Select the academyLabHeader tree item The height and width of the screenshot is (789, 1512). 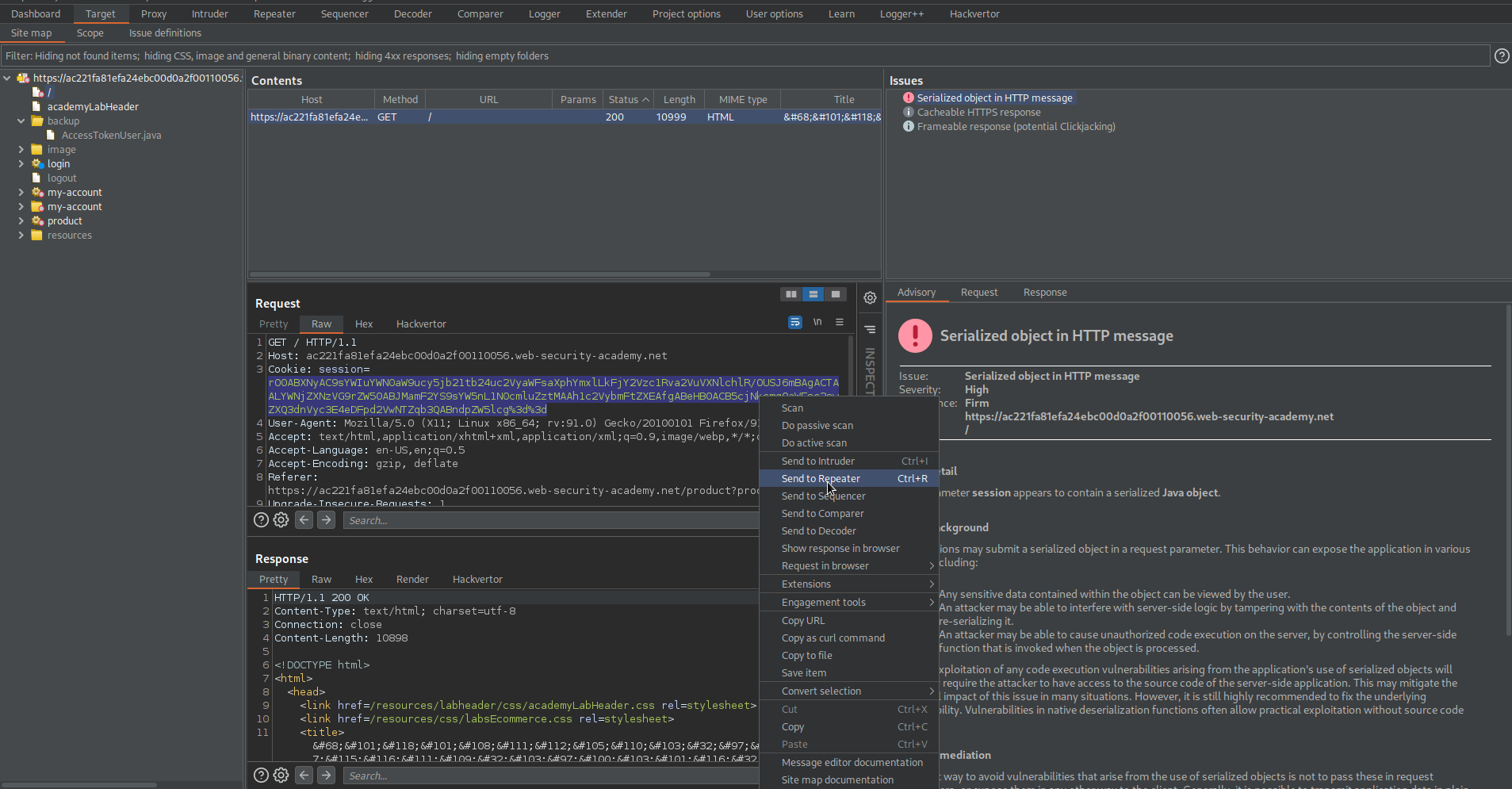pyautogui.click(x=93, y=106)
